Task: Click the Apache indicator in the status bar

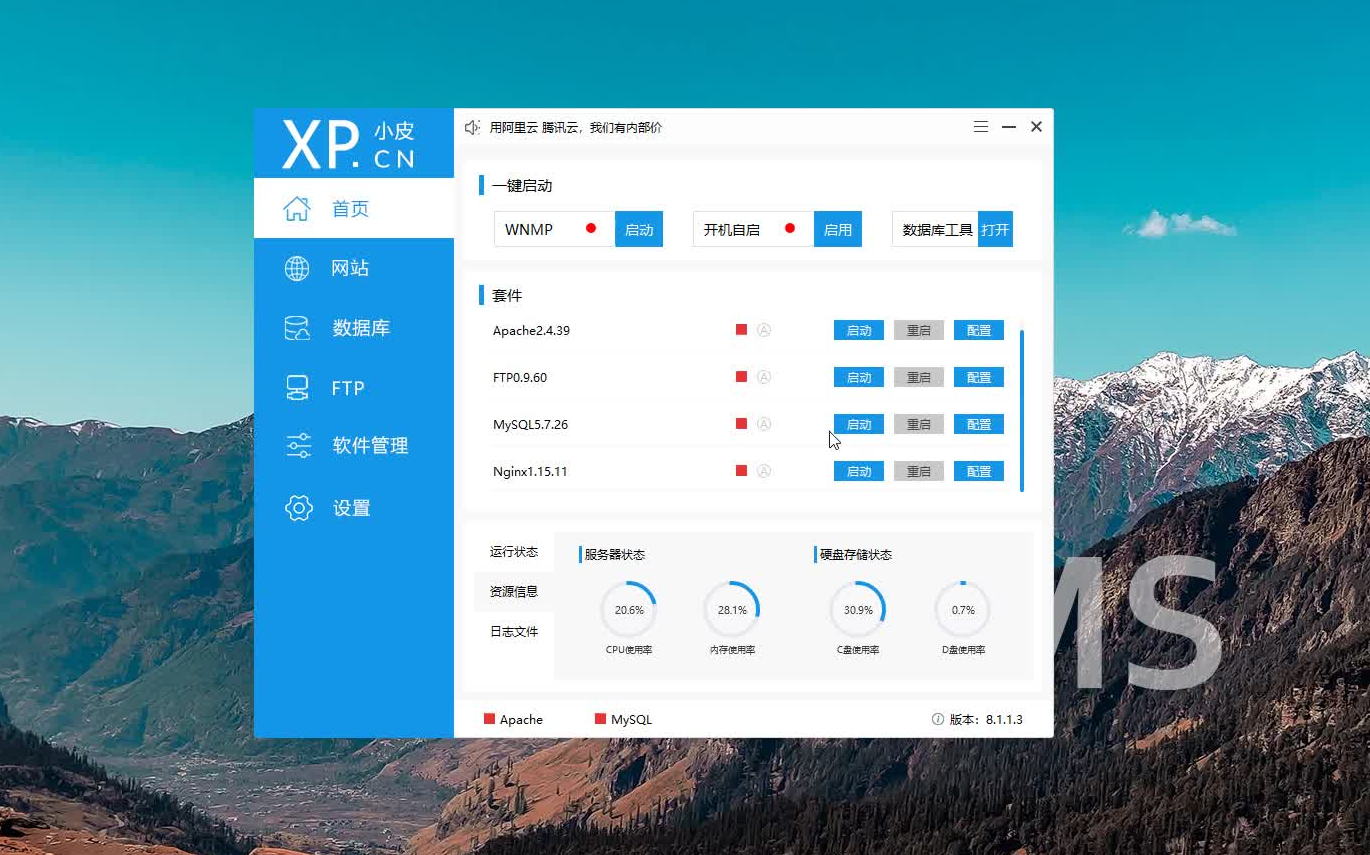Action: (x=491, y=719)
